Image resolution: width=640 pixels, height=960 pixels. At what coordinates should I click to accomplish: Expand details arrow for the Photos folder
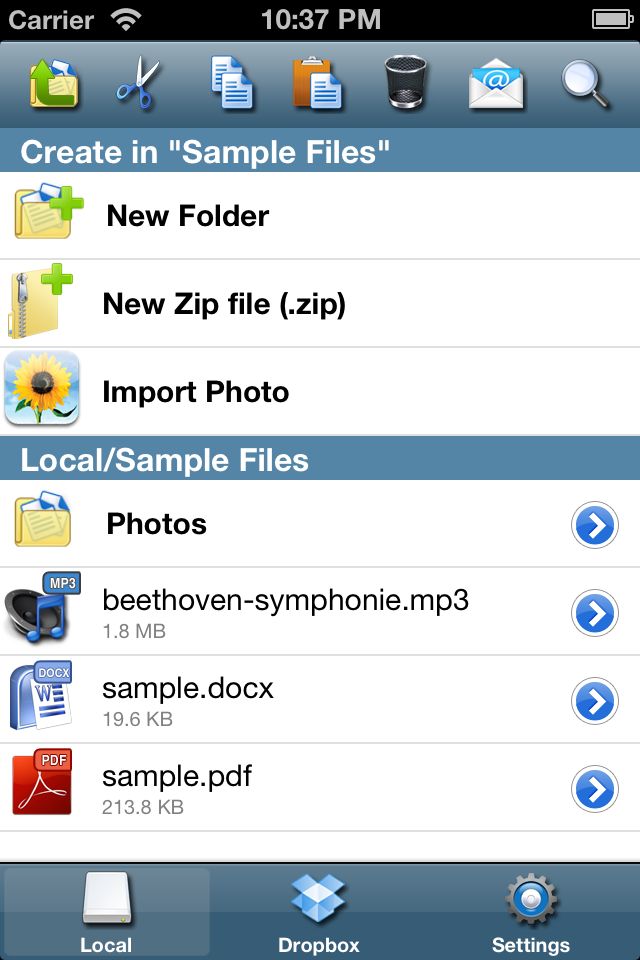tap(595, 525)
